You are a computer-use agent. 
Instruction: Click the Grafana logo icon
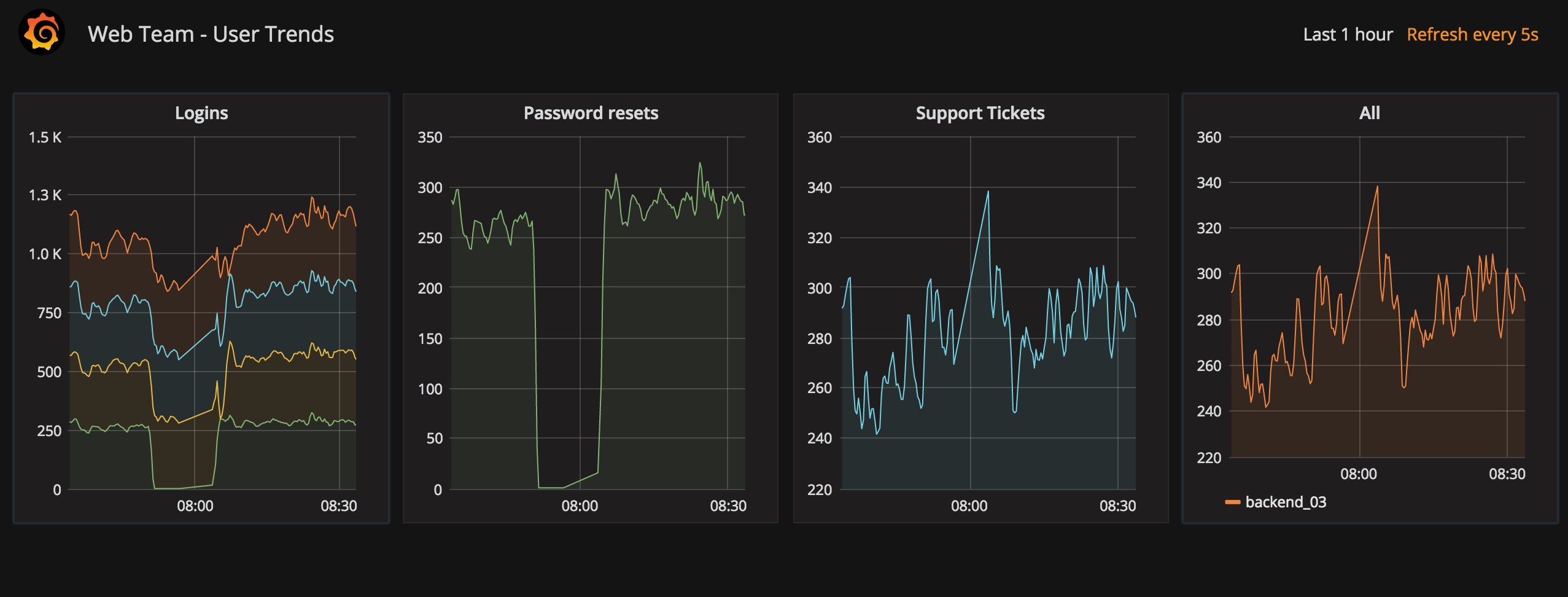tap(42, 33)
